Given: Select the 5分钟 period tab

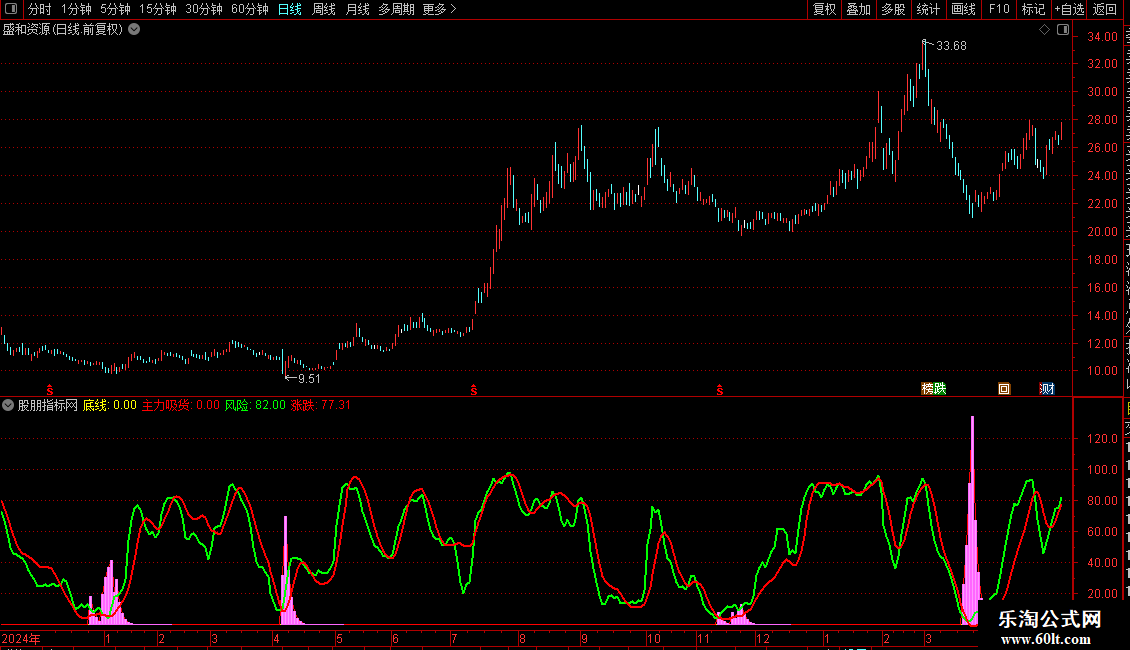Looking at the screenshot, I should coord(115,9).
